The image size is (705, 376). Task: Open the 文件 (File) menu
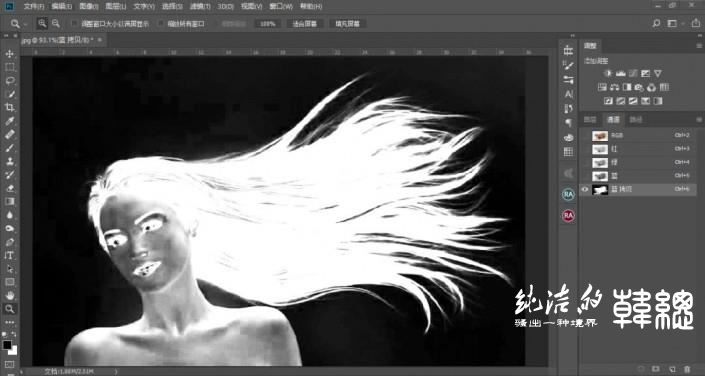(x=34, y=7)
